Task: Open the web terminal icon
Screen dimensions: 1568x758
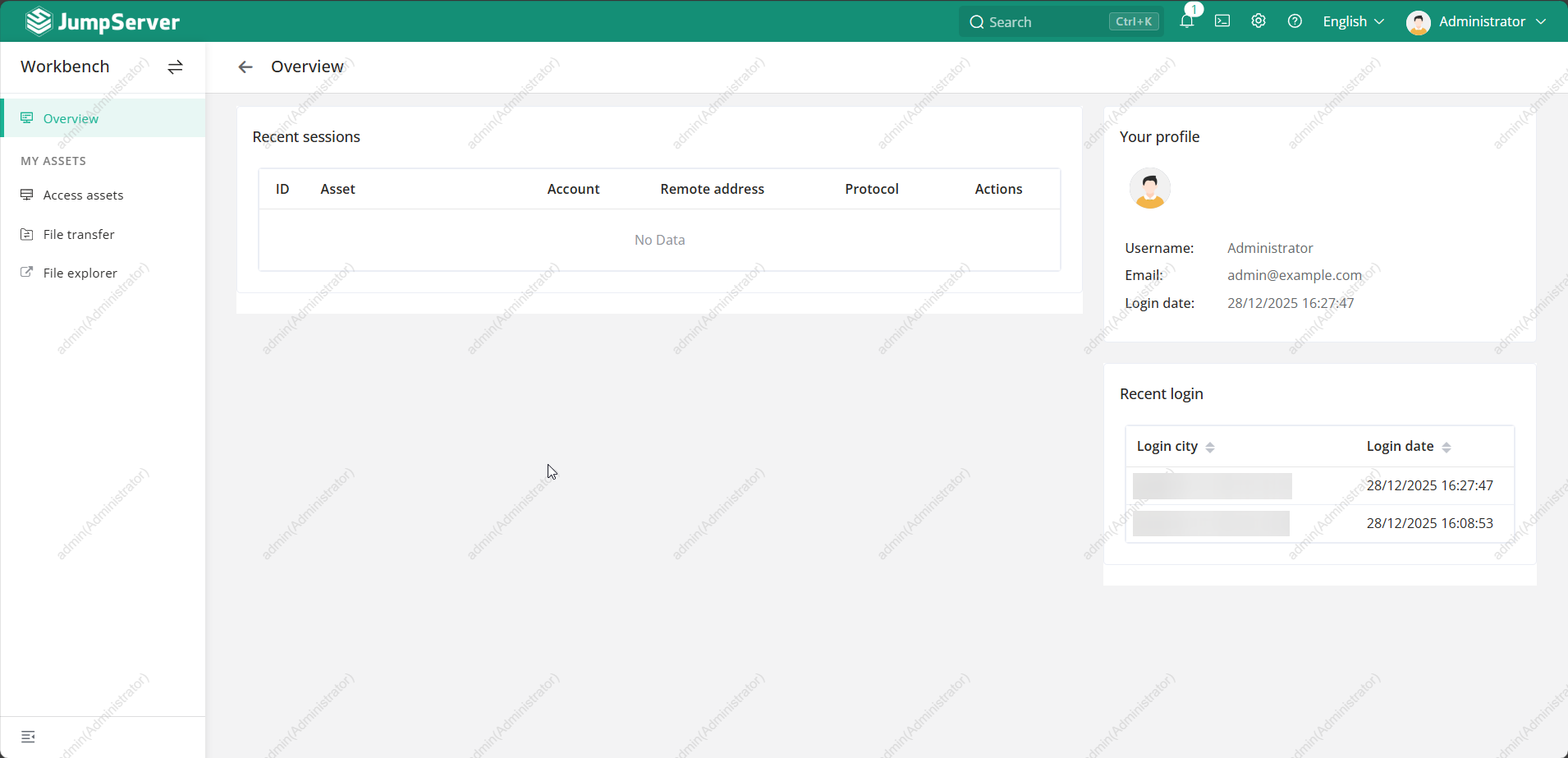Action: [1222, 21]
